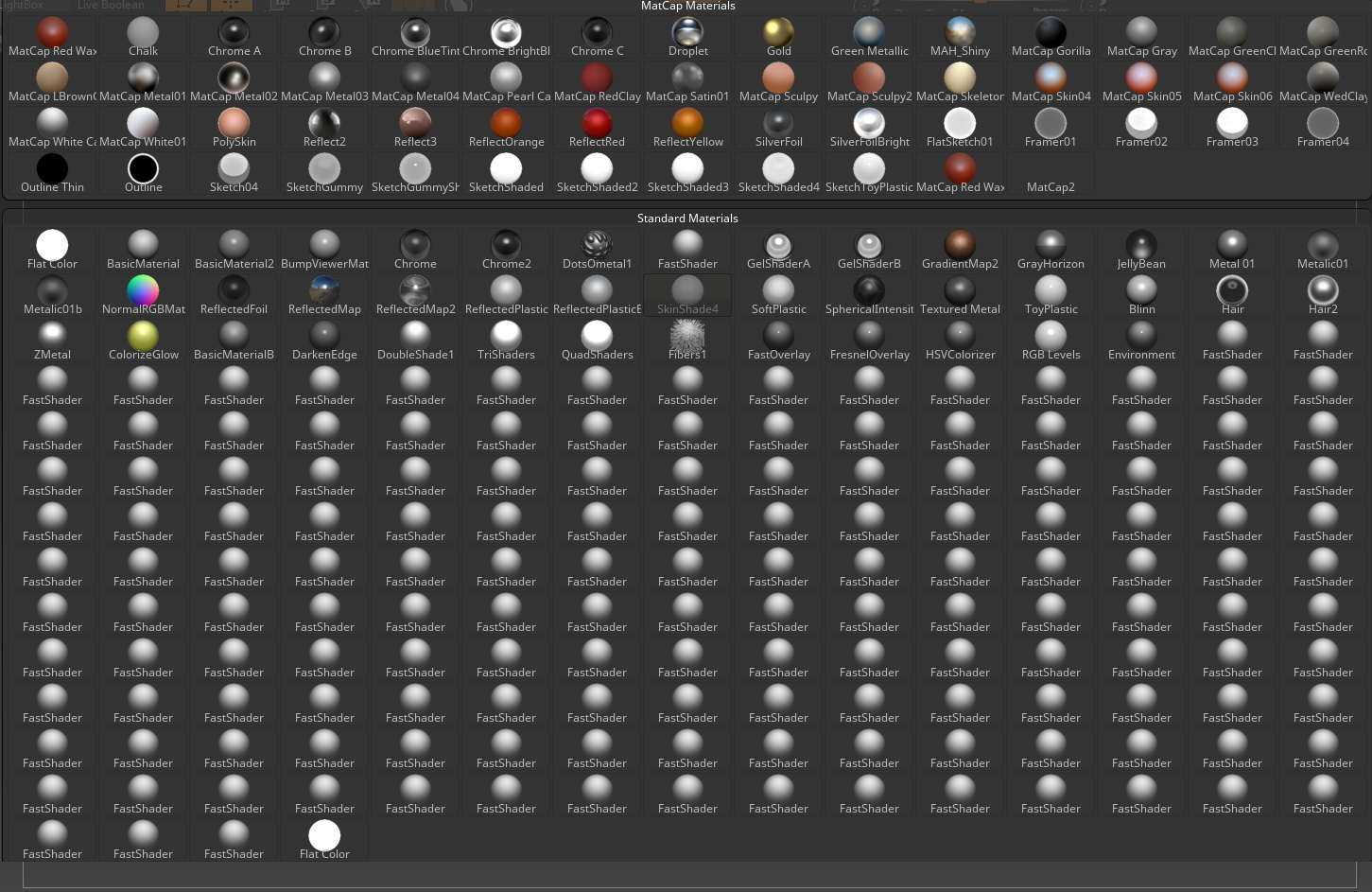Apply the Framer03 material
Image resolution: width=1372 pixels, height=892 pixels.
click(x=1232, y=128)
